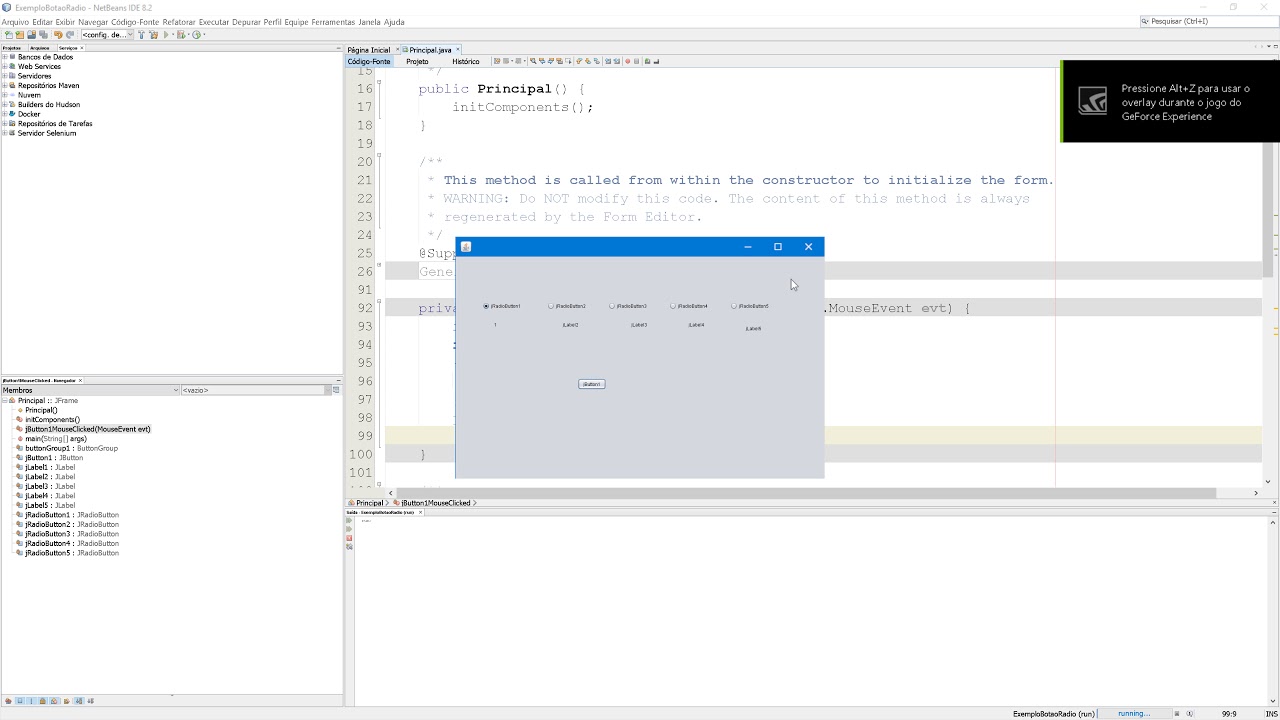
Task: Open the Arquivo menu
Action: 15,22
